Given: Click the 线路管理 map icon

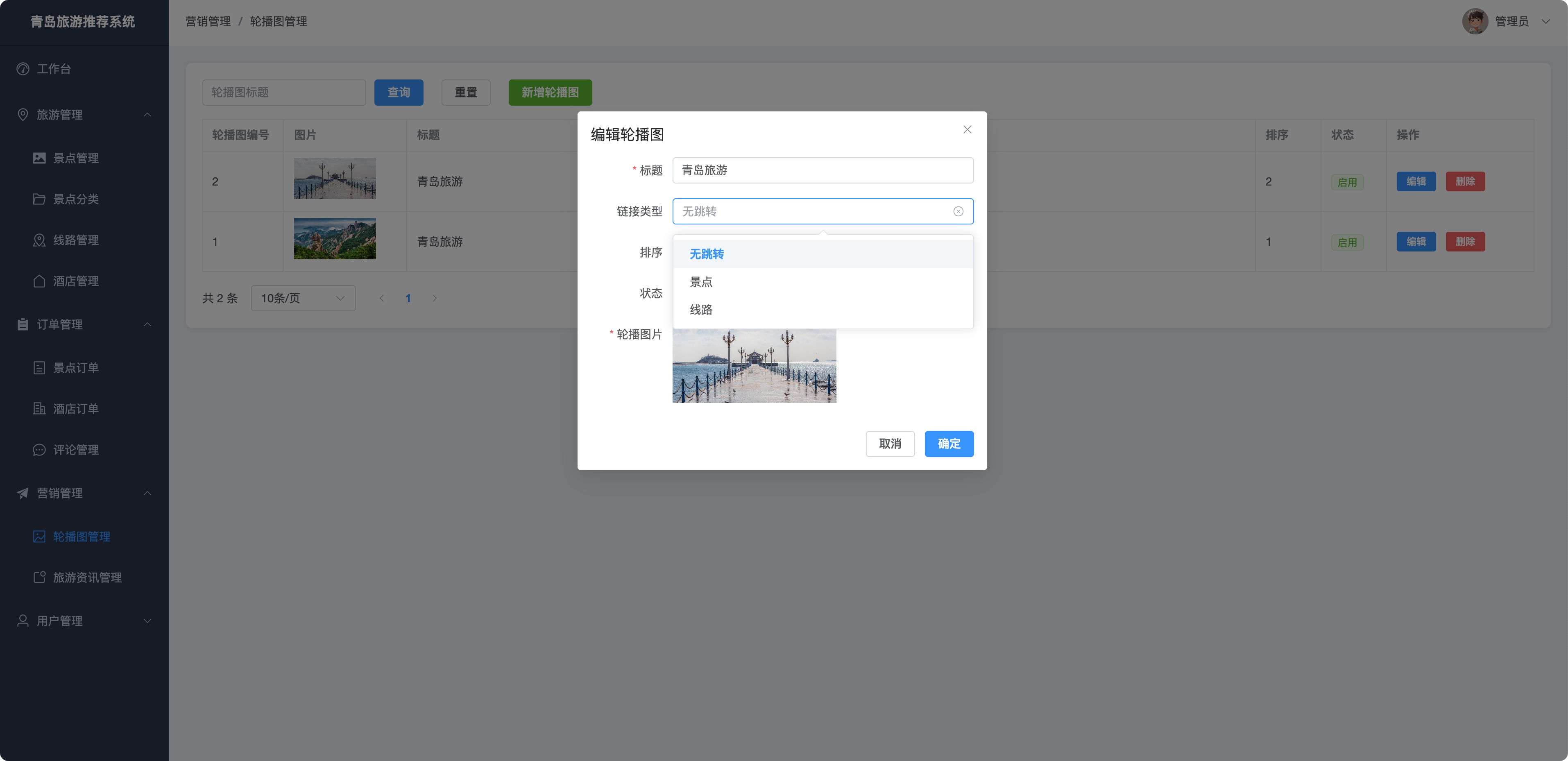Looking at the screenshot, I should [40, 240].
